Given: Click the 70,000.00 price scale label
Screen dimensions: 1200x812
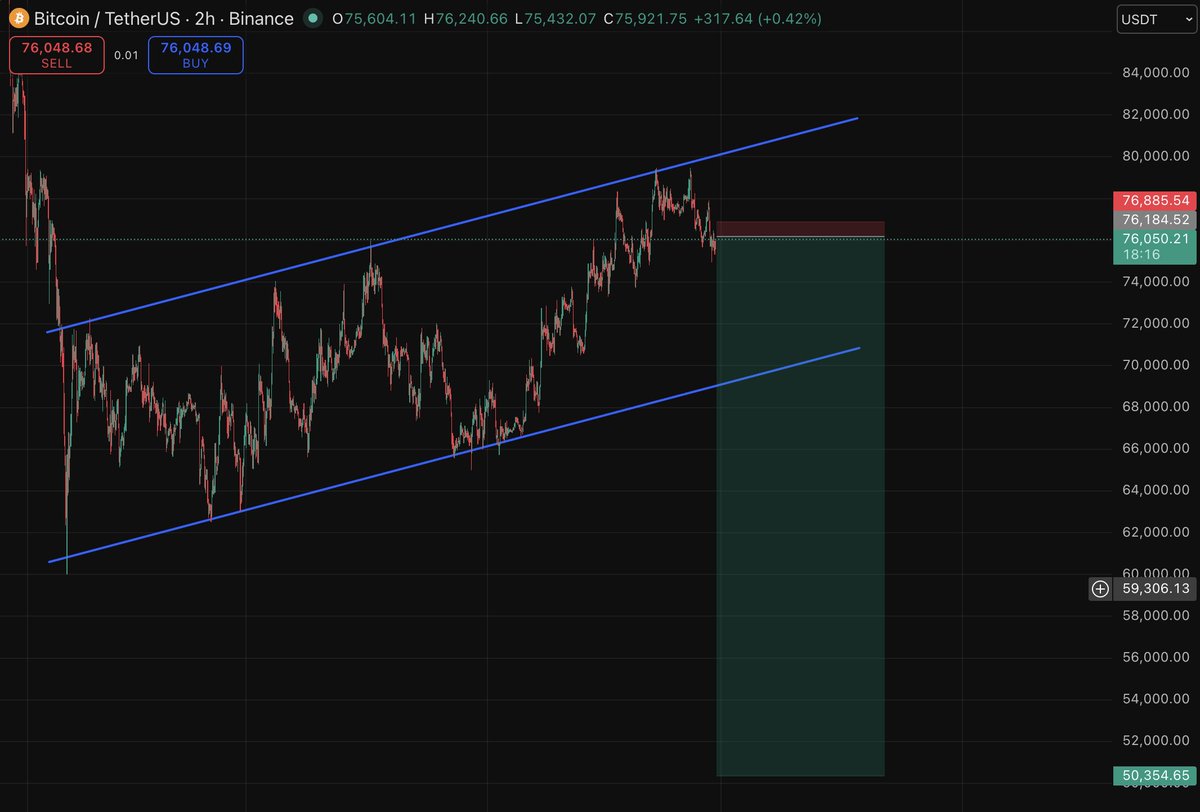Looking at the screenshot, I should 1154,365.
